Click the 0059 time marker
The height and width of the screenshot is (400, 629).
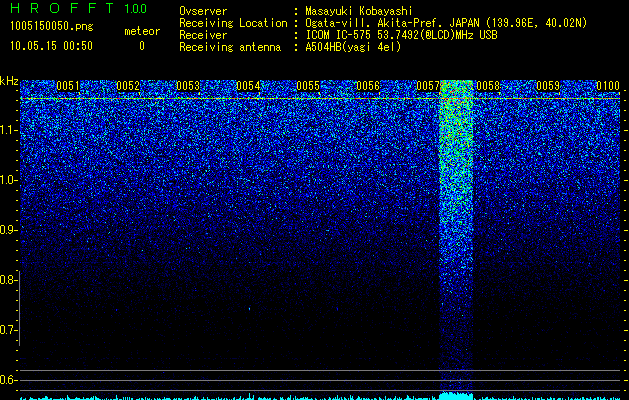click(548, 86)
